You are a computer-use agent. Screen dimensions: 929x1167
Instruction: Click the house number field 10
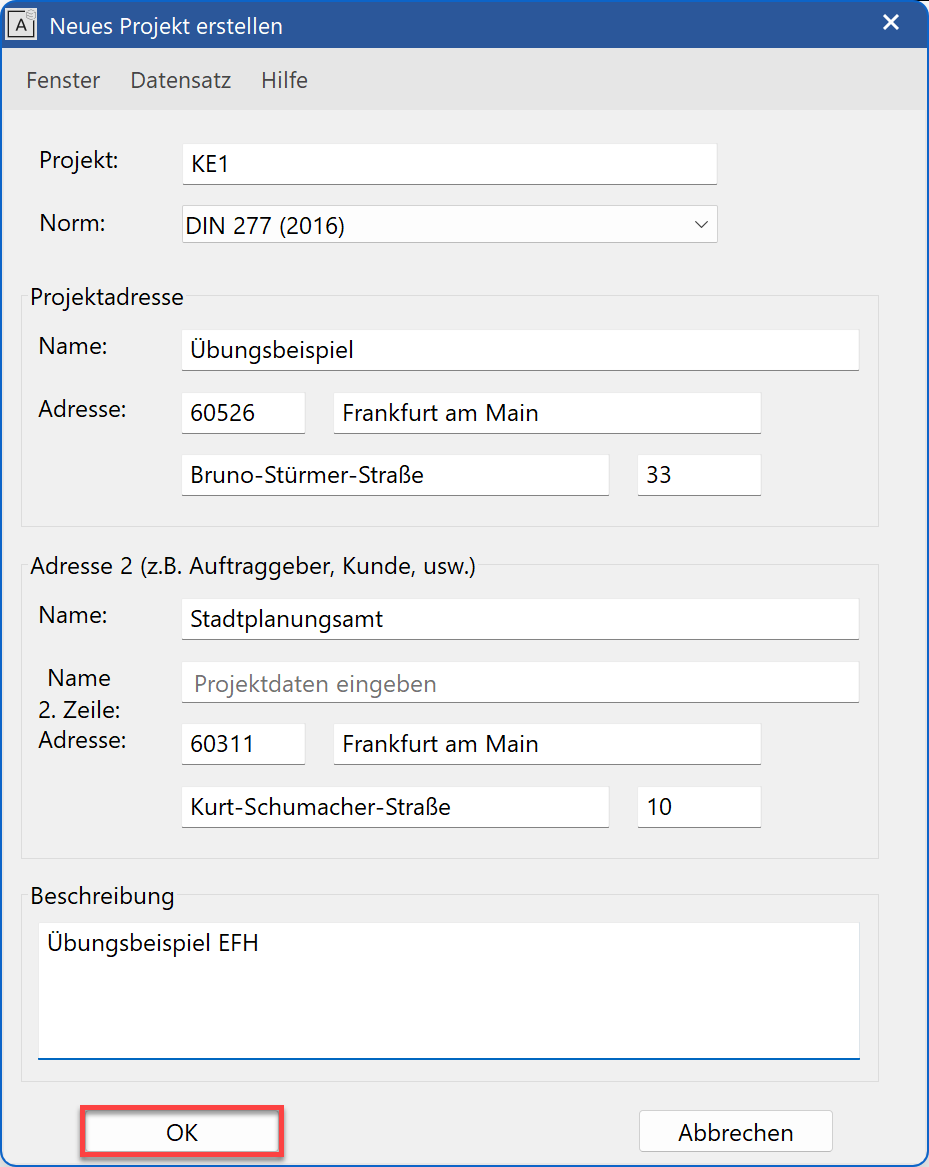pyautogui.click(x=699, y=807)
